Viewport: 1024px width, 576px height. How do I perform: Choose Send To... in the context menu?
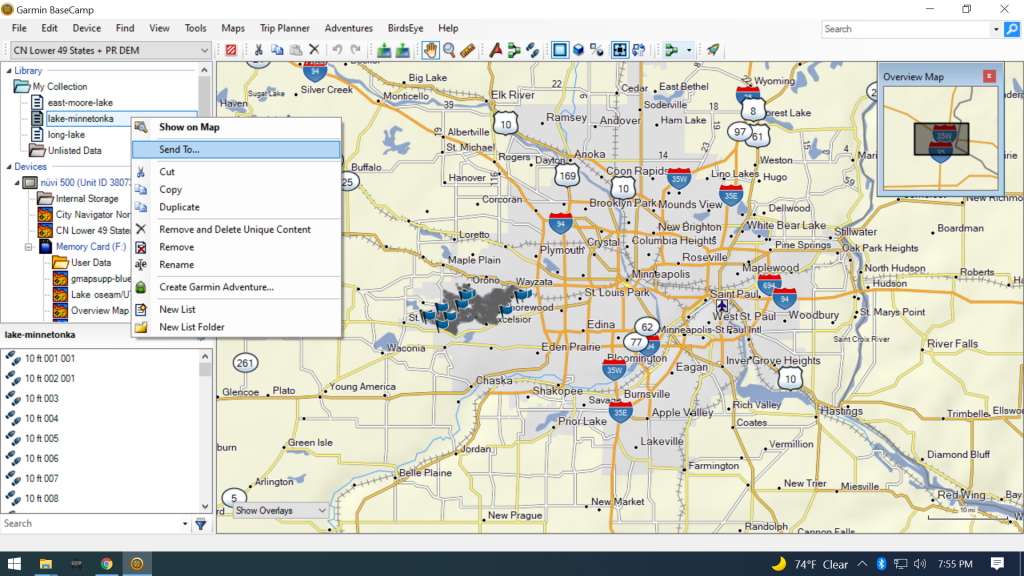[x=236, y=150]
